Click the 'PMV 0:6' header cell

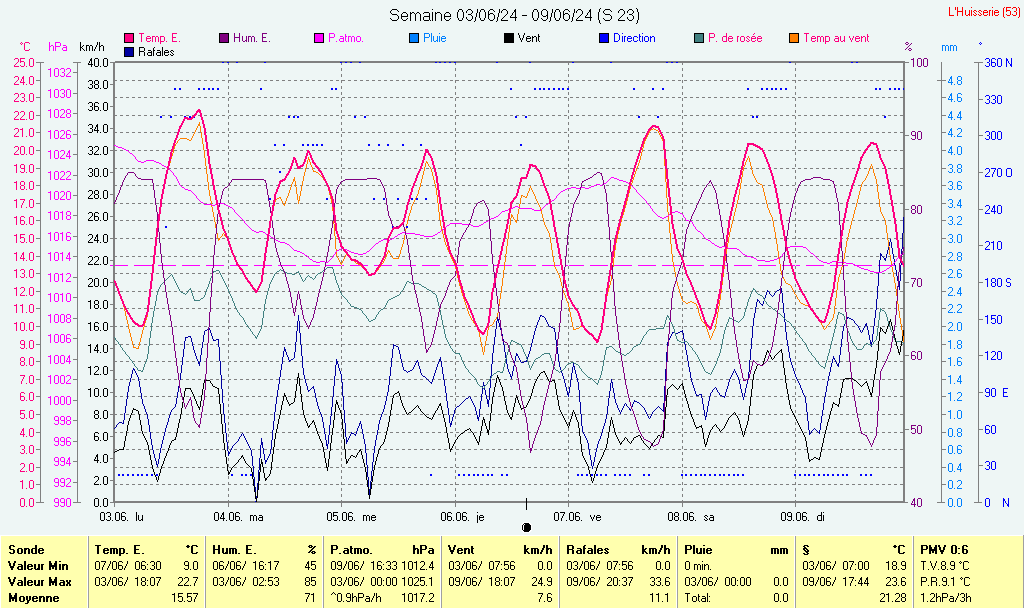(944, 550)
